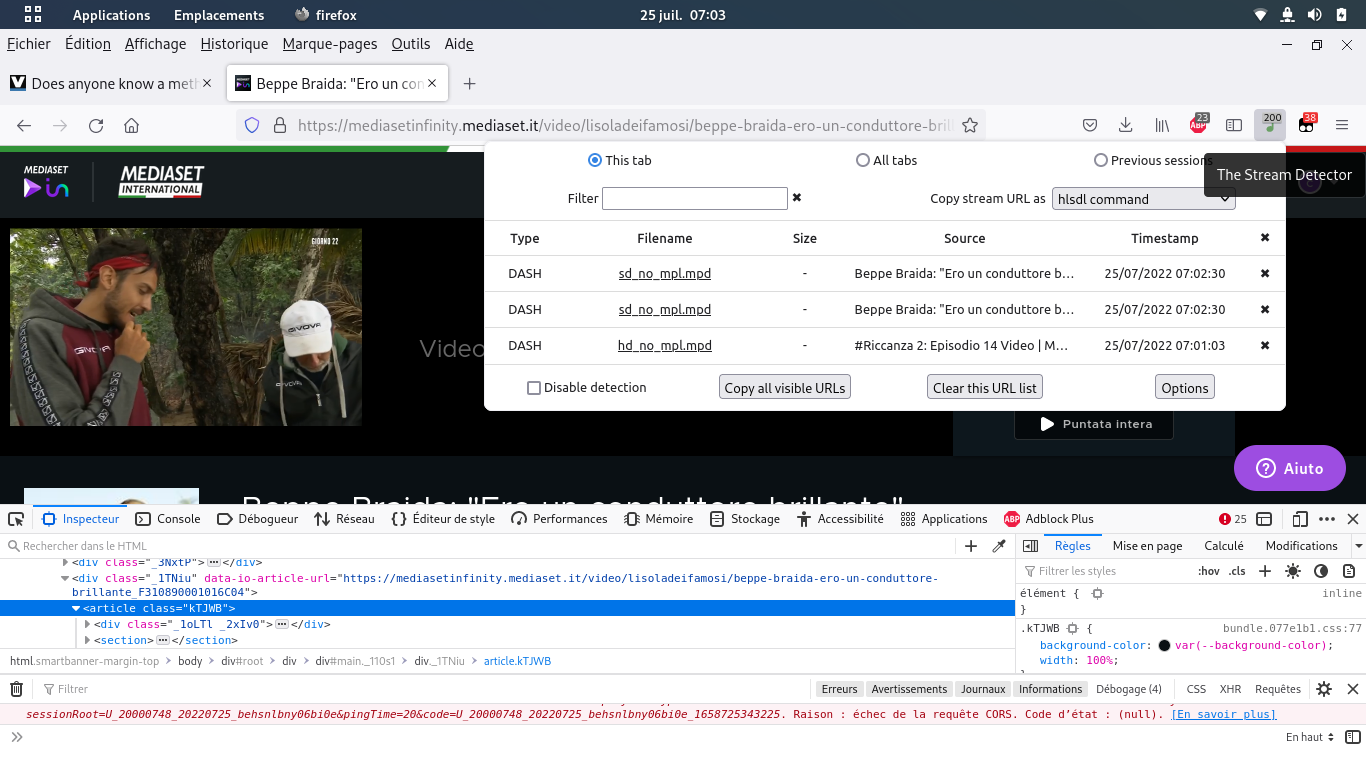The height and width of the screenshot is (768, 1366).
Task: Reload the current page
Action: click(96, 125)
